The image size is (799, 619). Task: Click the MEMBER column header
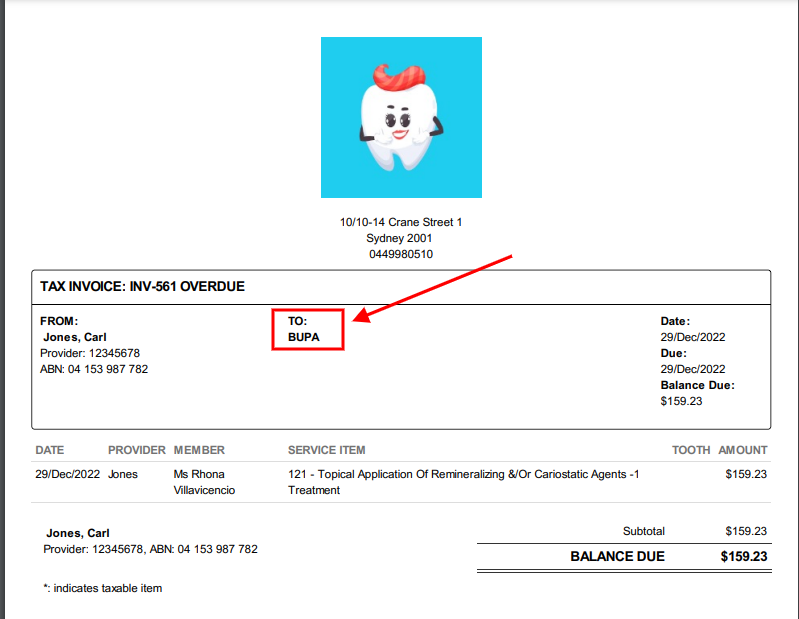tap(199, 450)
